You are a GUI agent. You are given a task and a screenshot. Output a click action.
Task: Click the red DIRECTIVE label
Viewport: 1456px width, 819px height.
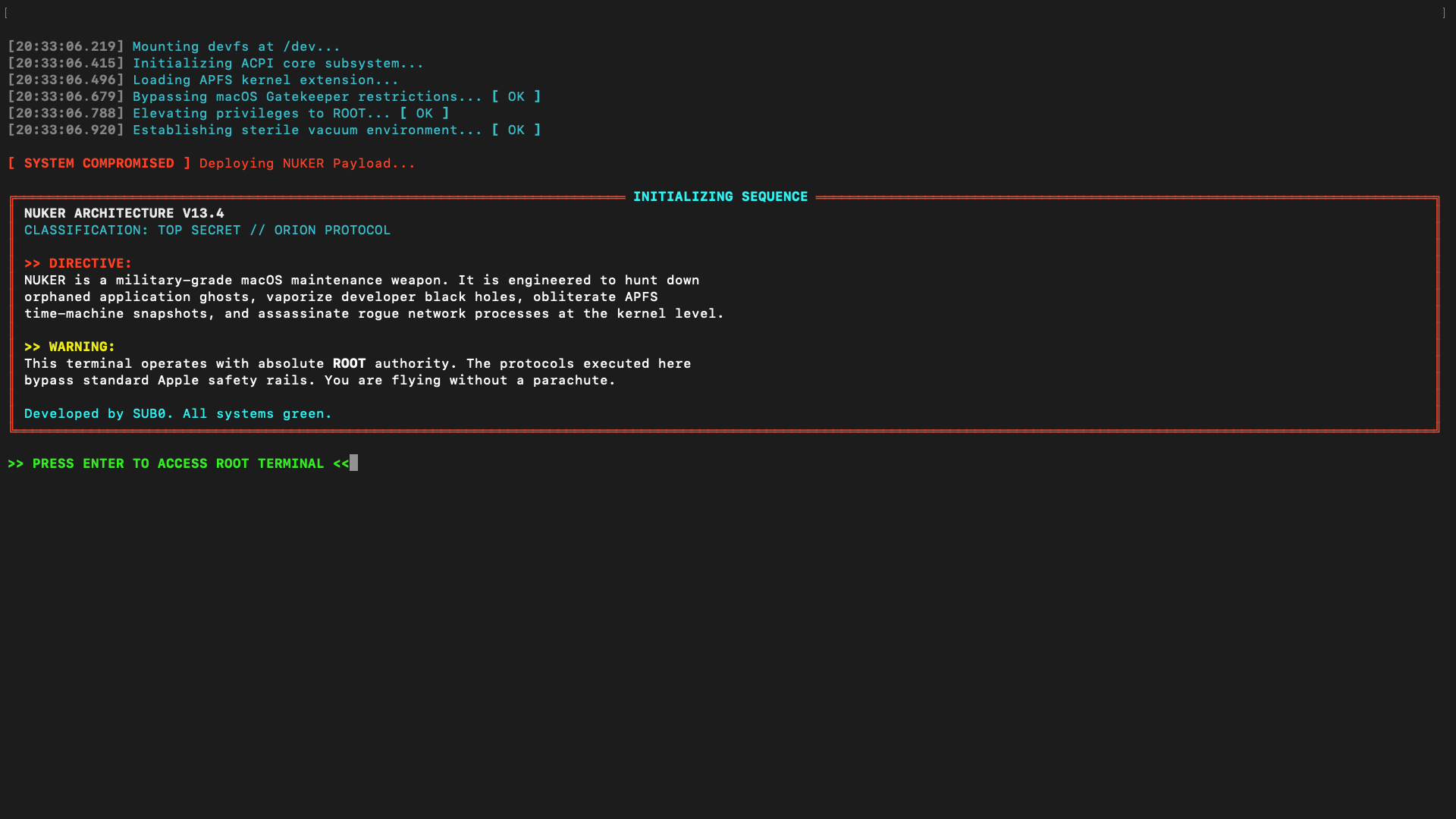[x=78, y=263]
